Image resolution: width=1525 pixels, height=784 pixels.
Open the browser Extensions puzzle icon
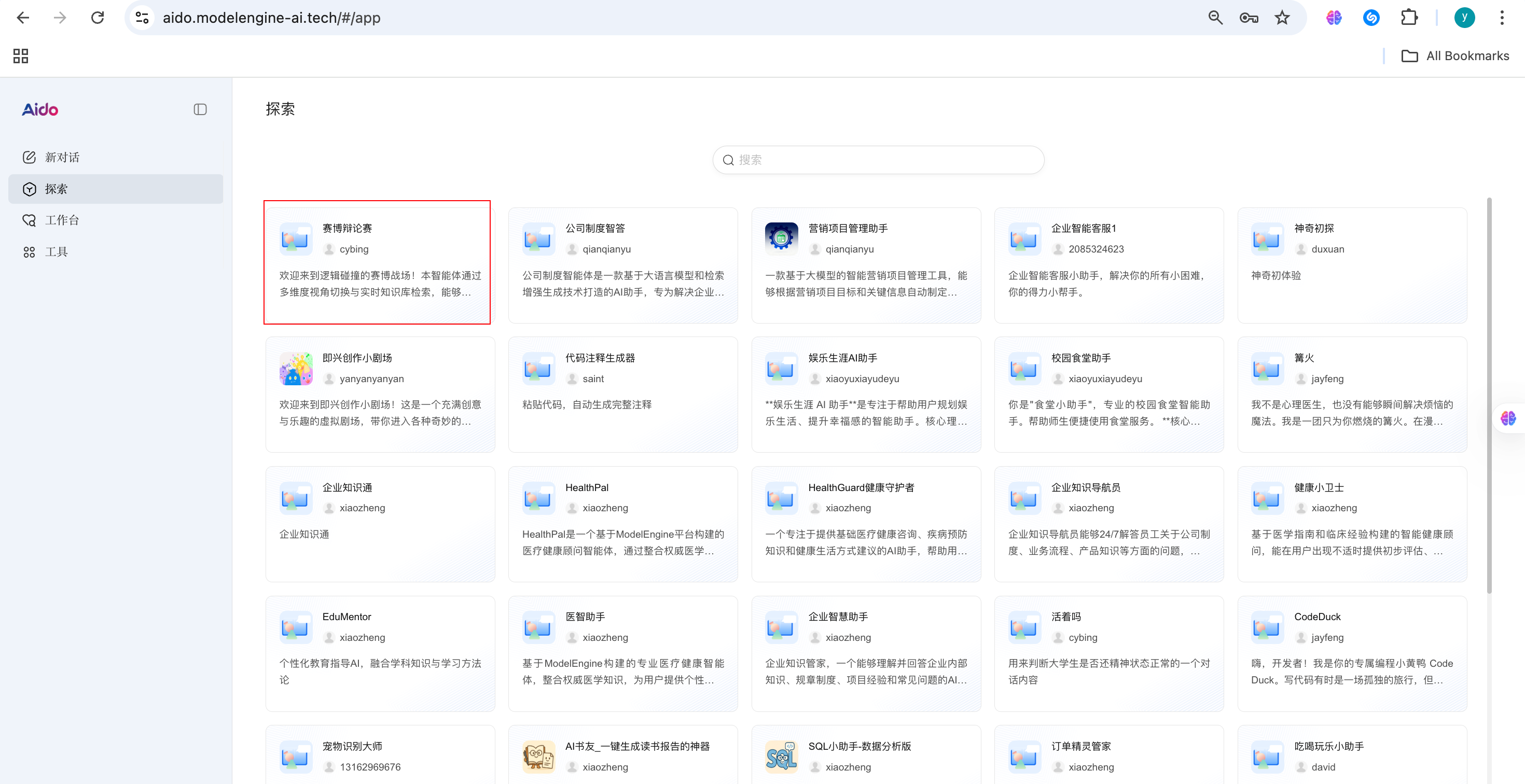coord(1409,17)
